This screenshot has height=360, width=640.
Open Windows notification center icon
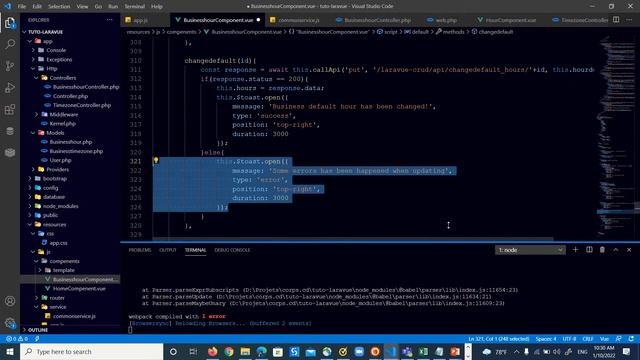(x=627, y=351)
